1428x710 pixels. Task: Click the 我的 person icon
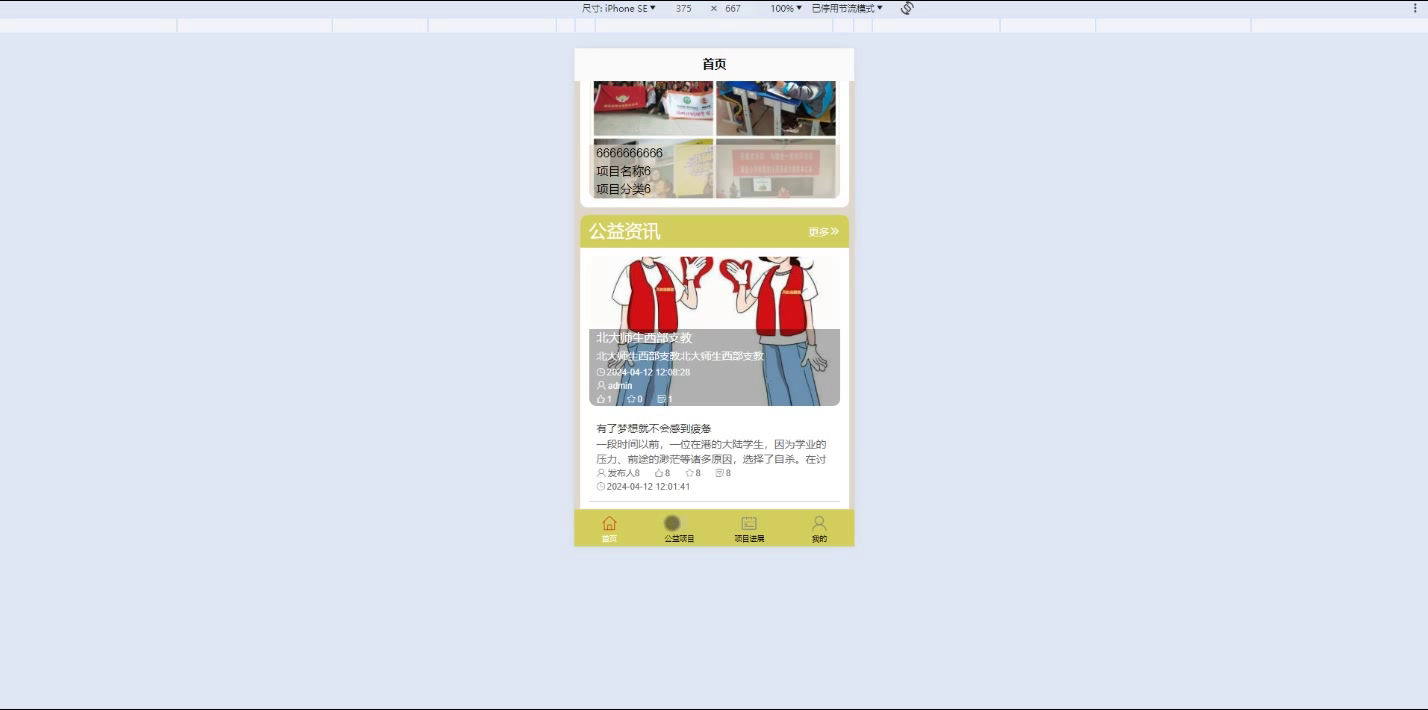click(819, 523)
